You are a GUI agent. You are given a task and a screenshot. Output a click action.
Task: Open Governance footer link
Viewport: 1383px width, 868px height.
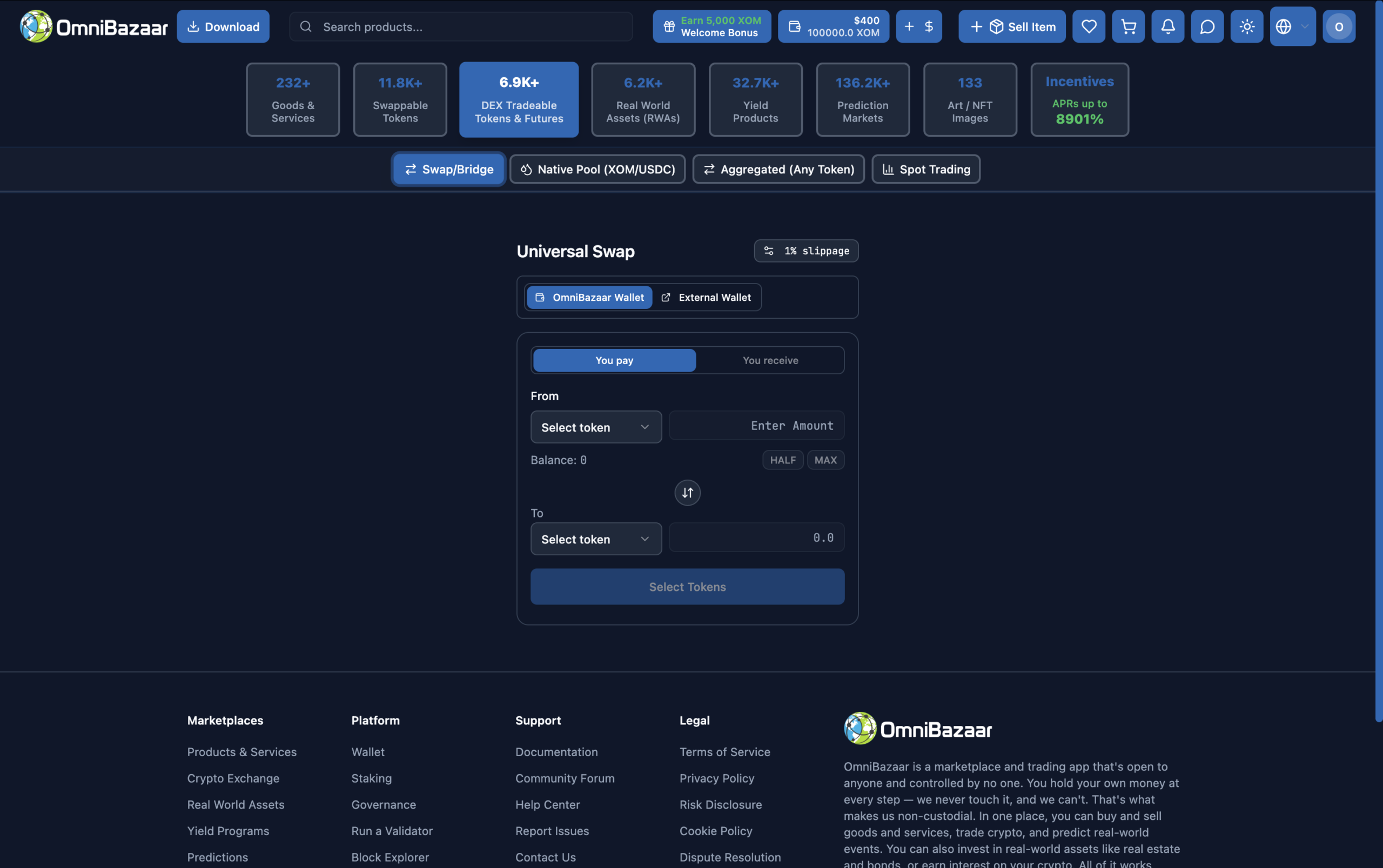pos(384,805)
